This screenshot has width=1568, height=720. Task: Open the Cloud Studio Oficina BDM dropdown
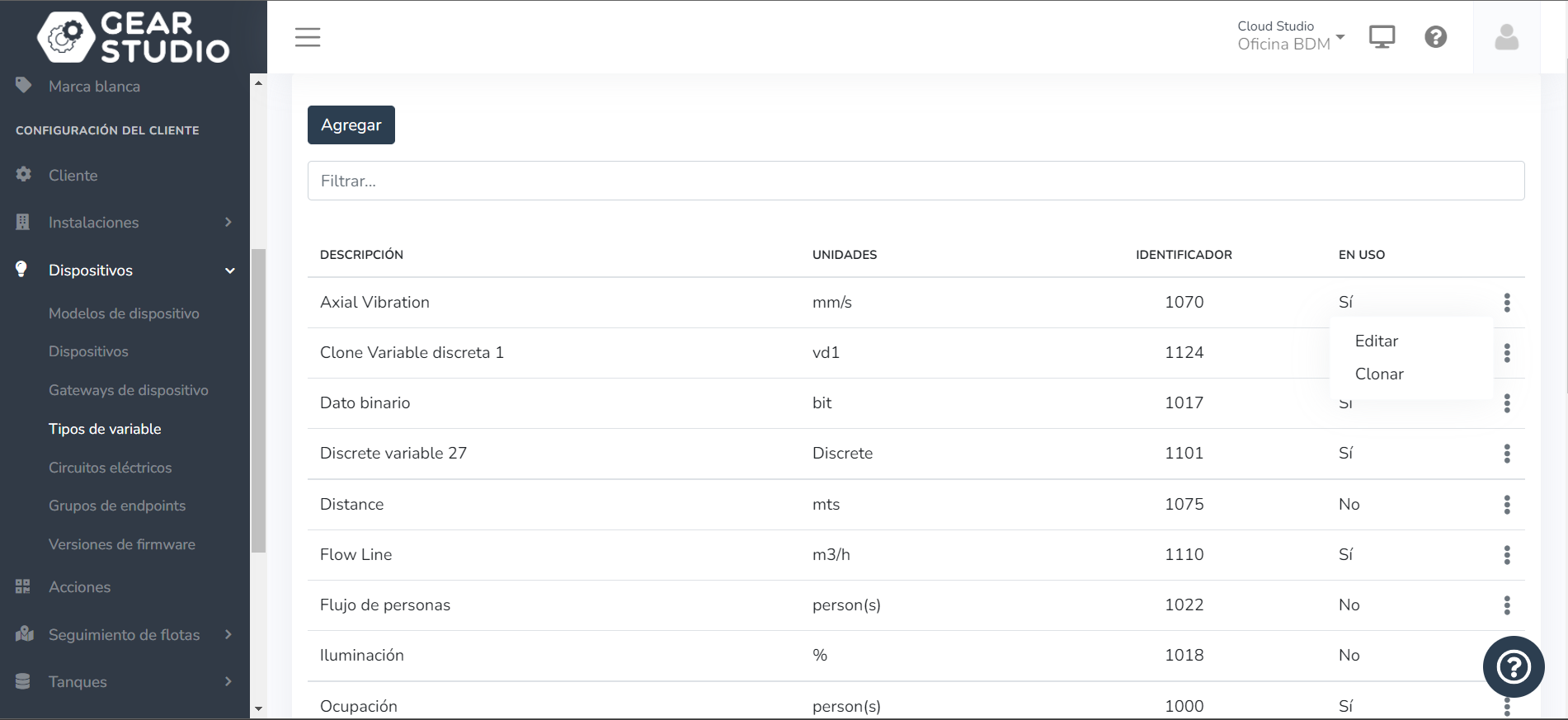click(x=1290, y=36)
